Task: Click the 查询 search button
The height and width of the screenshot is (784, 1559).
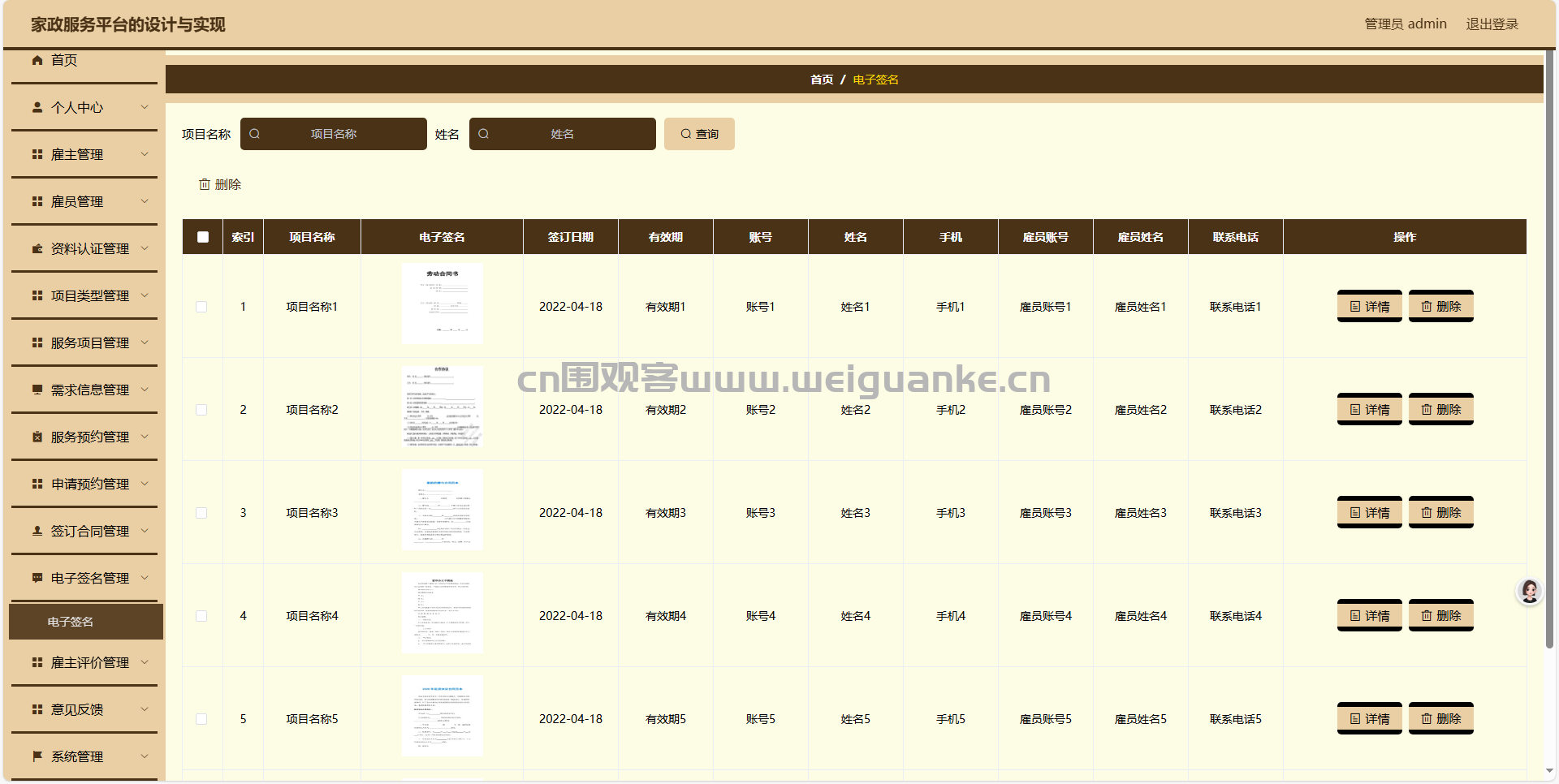Action: point(699,134)
